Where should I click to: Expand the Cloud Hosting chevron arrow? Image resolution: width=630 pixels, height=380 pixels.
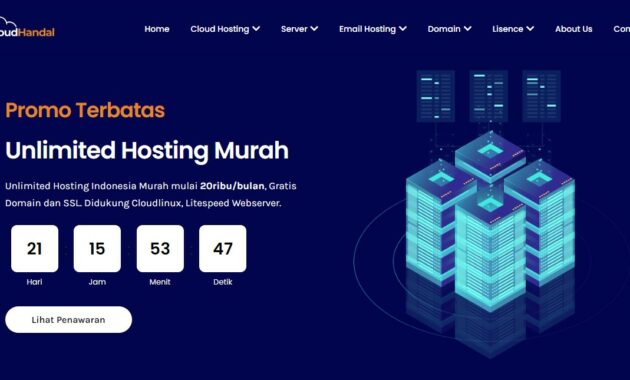(256, 29)
